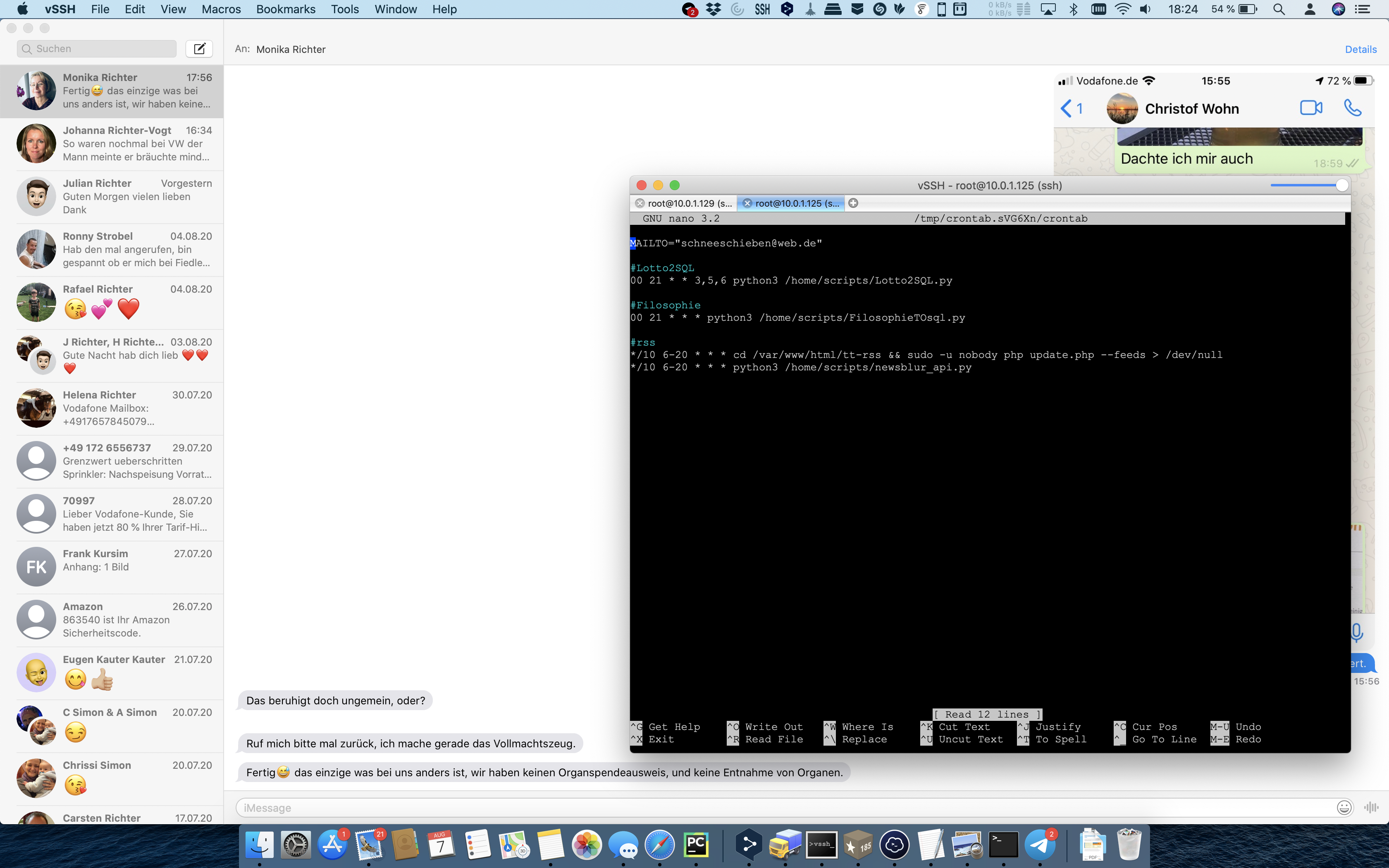
Task: Open PyCharm from the Dock
Action: tap(696, 845)
